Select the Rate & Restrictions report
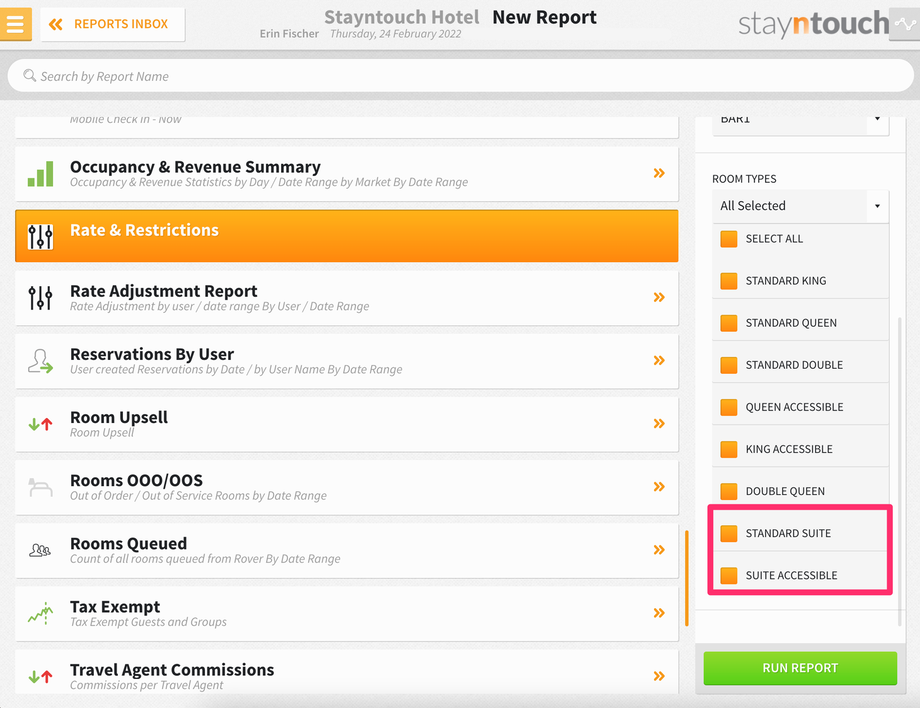Screen dimensions: 920x708 (x=347, y=236)
